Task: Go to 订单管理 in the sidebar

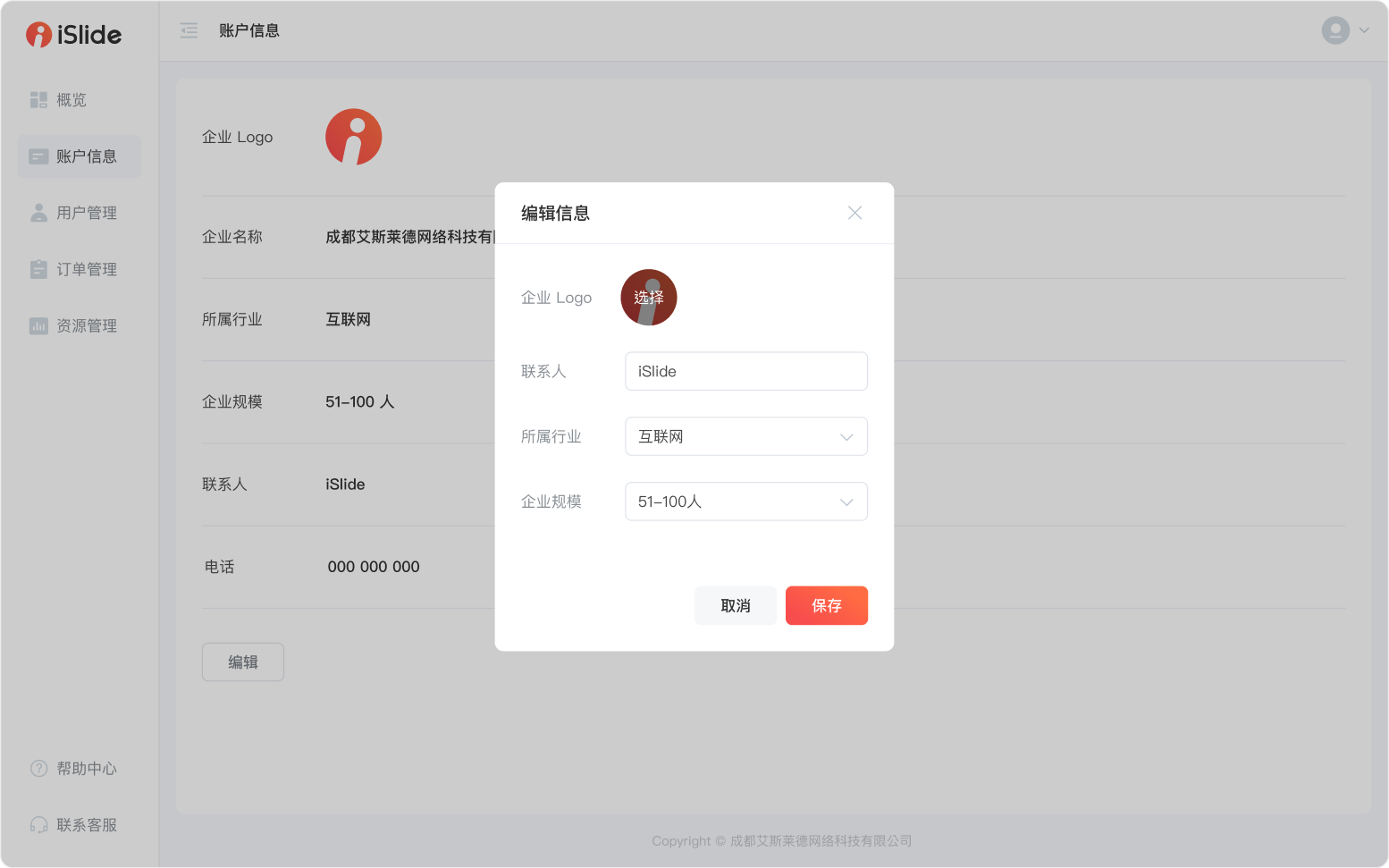Action: (x=87, y=269)
